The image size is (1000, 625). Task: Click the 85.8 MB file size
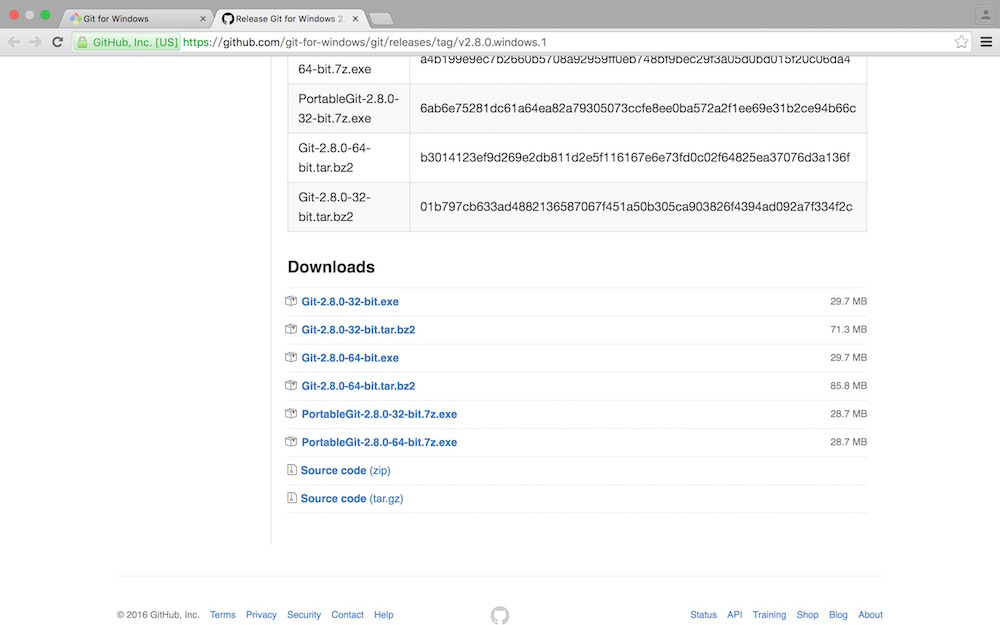848,385
